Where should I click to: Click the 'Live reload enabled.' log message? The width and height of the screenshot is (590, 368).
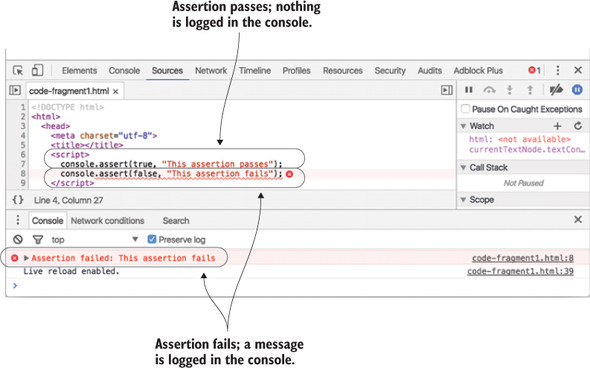[x=71, y=271]
